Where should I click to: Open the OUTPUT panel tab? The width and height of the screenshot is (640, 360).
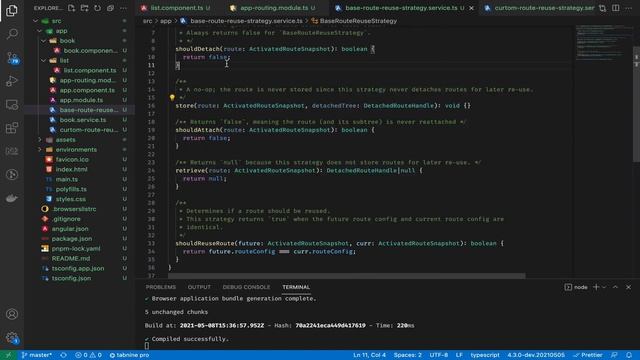199,287
